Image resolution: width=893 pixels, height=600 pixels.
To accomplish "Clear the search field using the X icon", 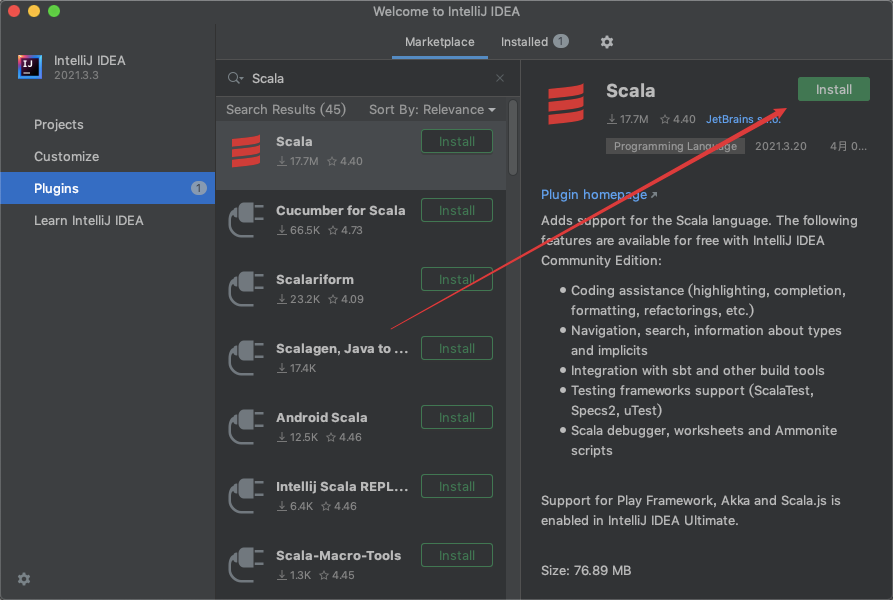I will point(499,78).
